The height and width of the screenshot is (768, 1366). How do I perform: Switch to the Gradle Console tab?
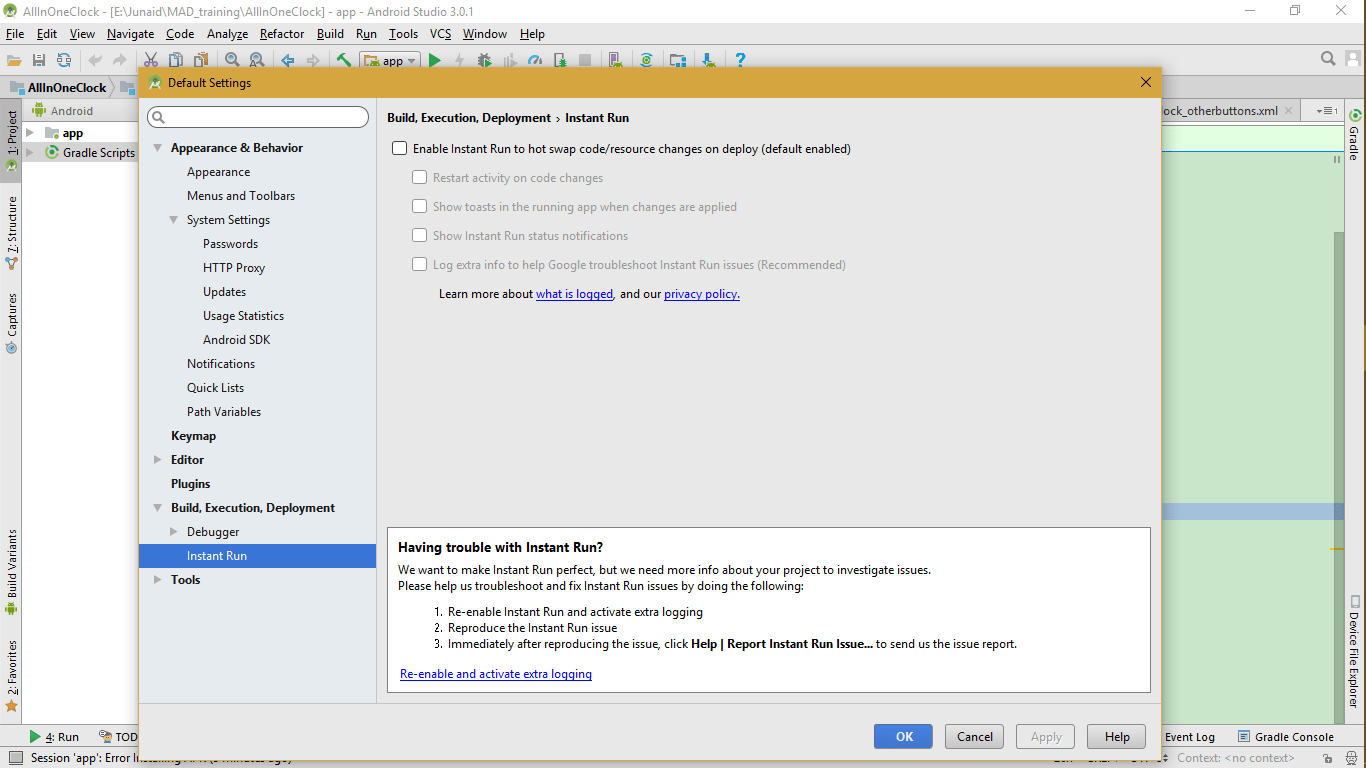1285,737
